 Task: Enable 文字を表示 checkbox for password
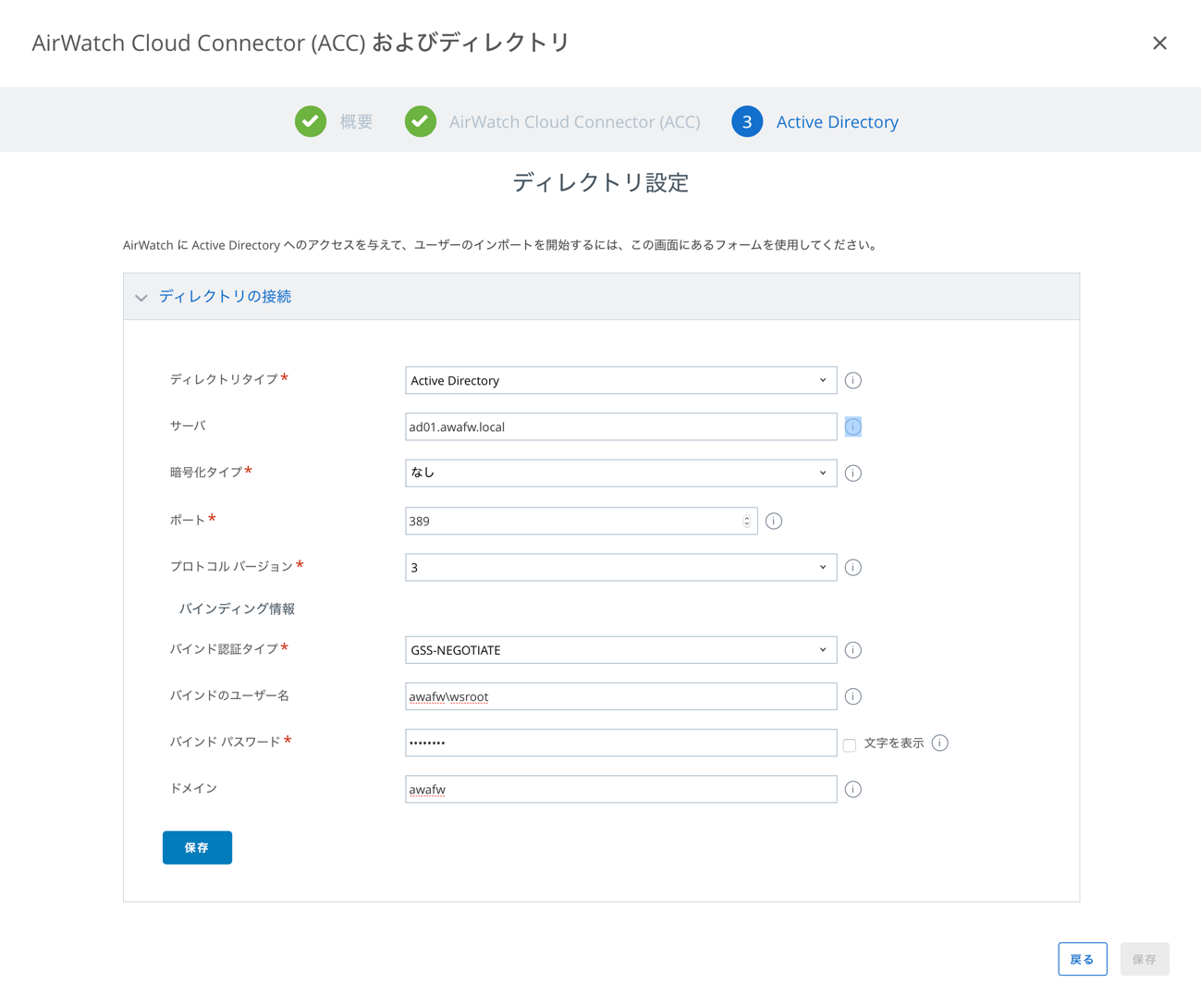tap(850, 744)
